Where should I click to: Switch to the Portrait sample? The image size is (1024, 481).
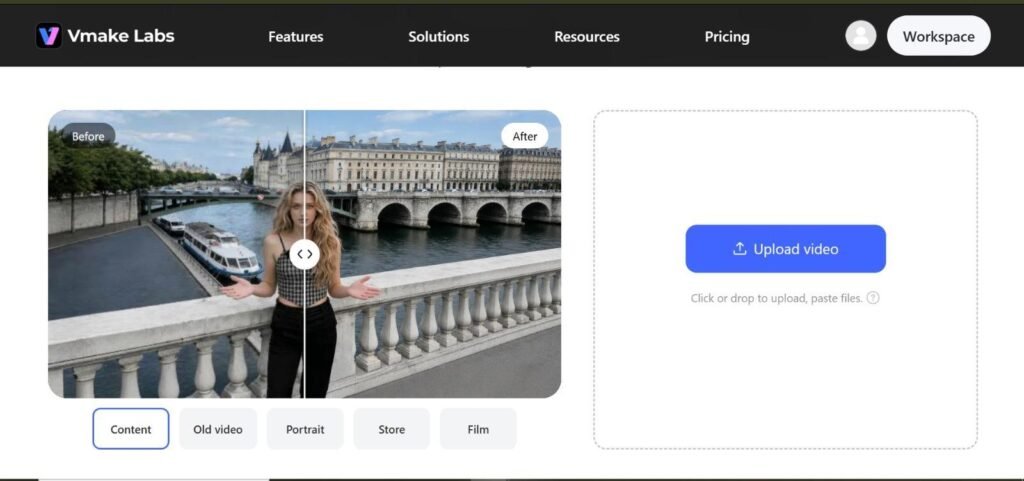coord(305,429)
